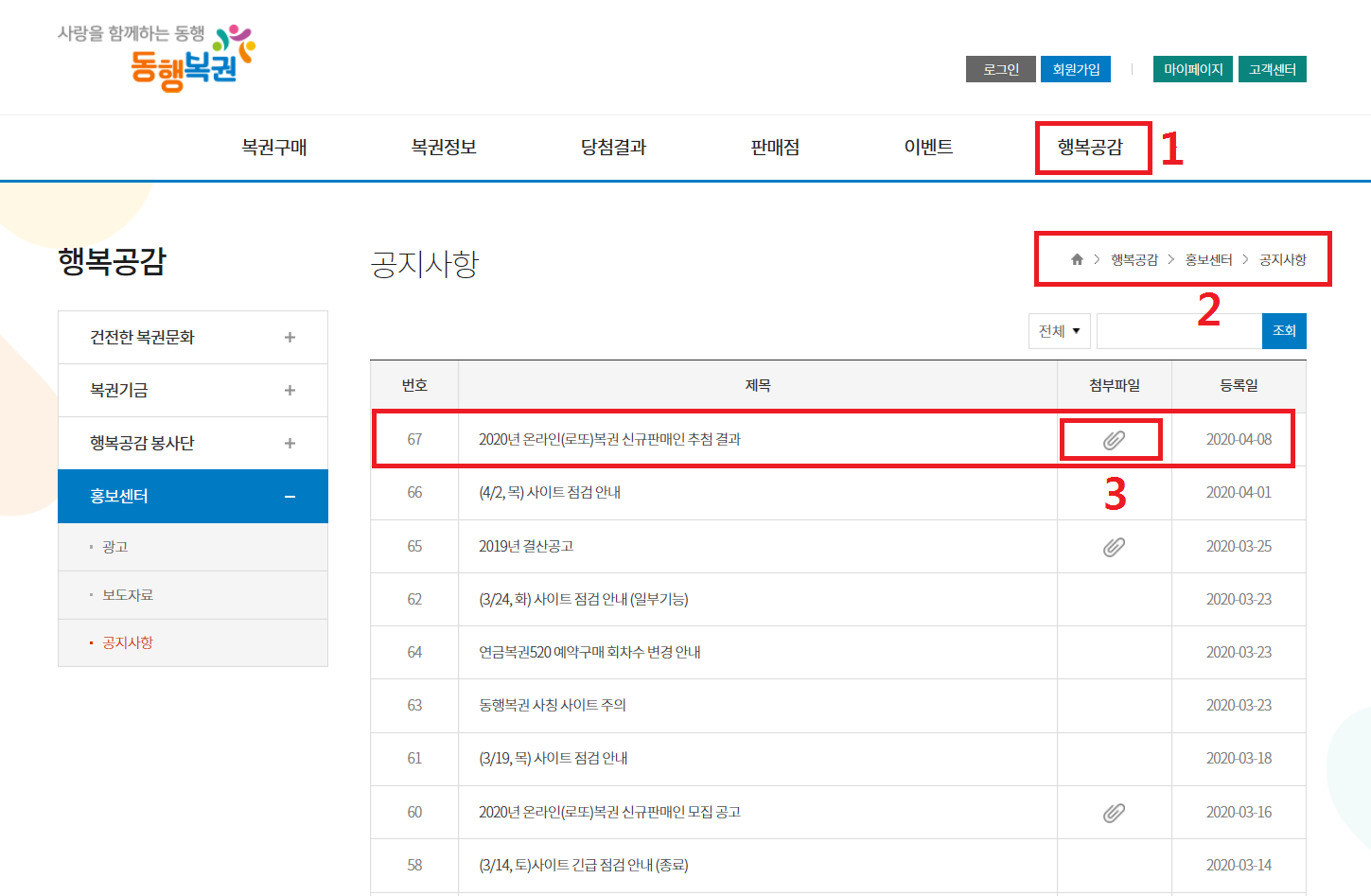
Task: Click the 제목 column header
Action: (758, 385)
